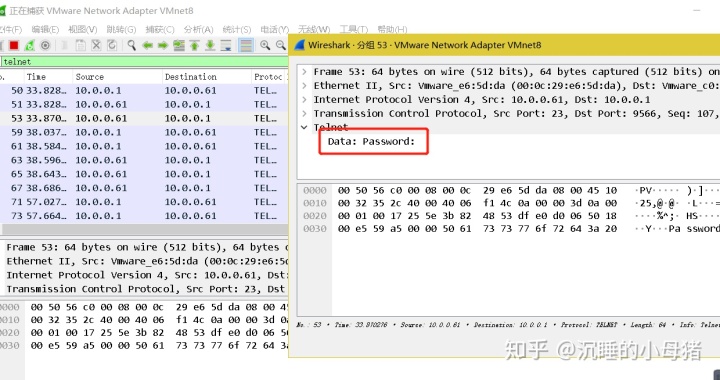Expand Frame 53 row in packet dialog
The width and height of the screenshot is (720, 380).
click(304, 72)
